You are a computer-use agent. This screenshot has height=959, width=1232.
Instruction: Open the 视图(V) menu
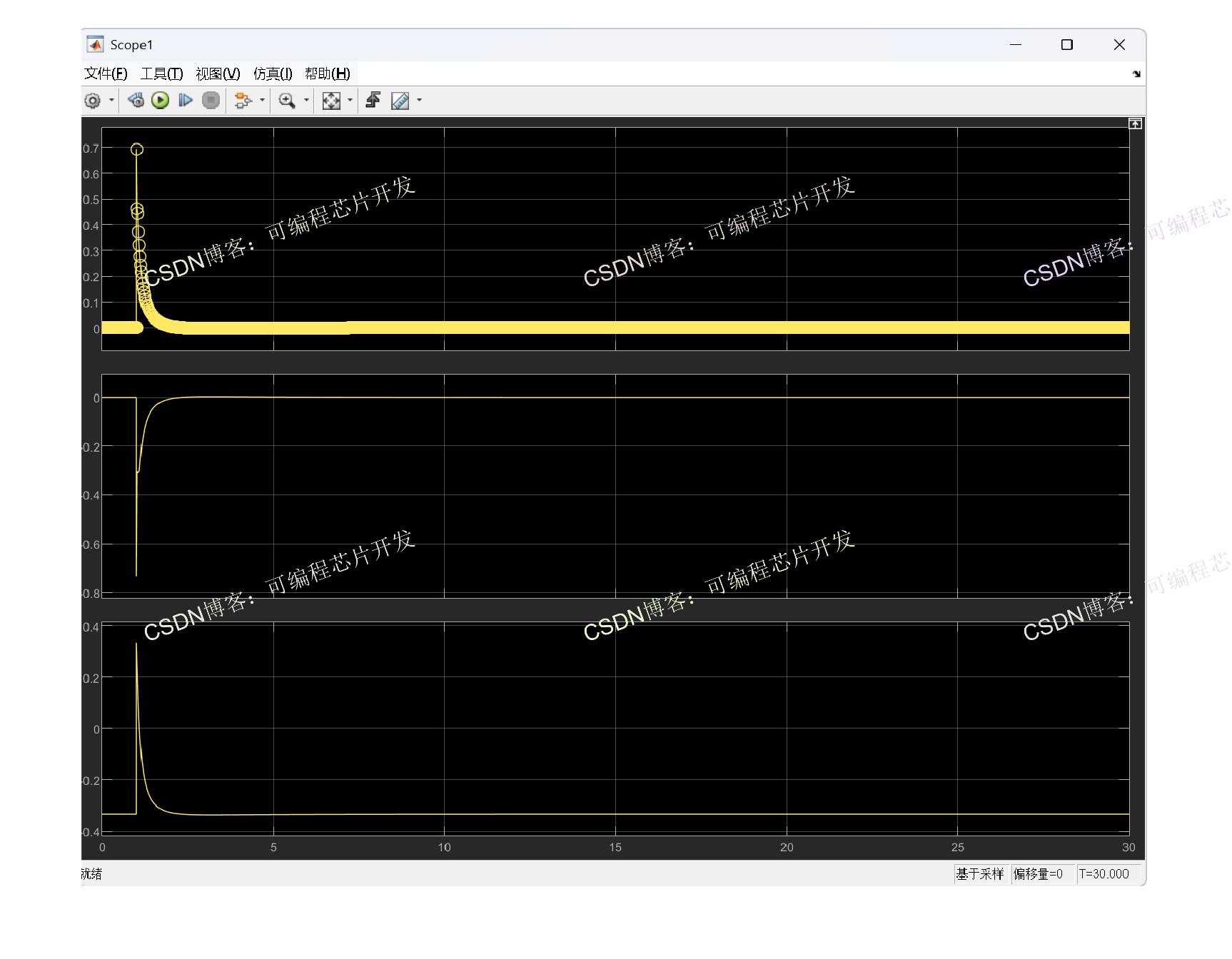coord(218,73)
